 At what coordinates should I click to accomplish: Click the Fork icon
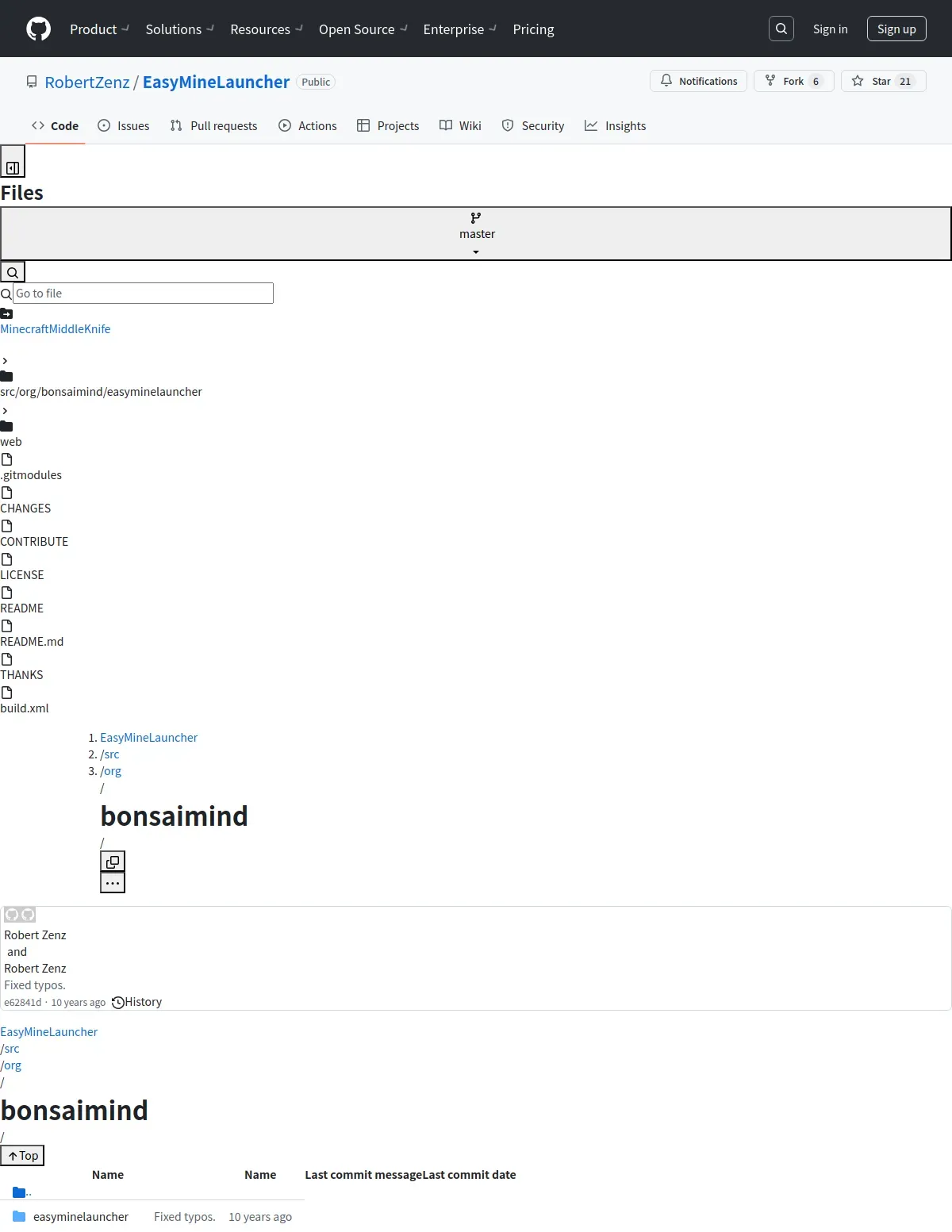coord(770,80)
